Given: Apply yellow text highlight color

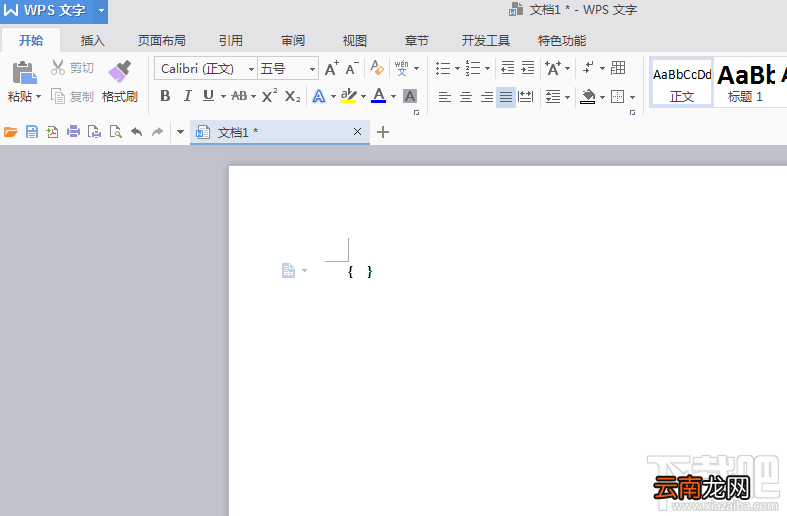Looking at the screenshot, I should click(348, 96).
